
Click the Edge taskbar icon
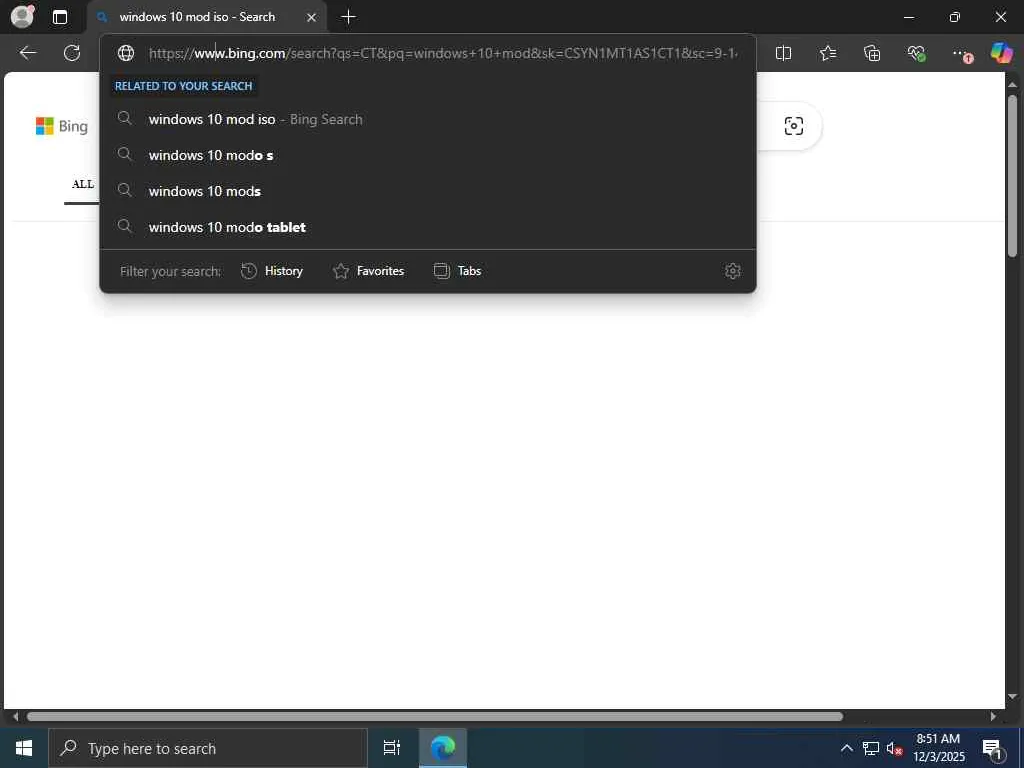(x=443, y=748)
